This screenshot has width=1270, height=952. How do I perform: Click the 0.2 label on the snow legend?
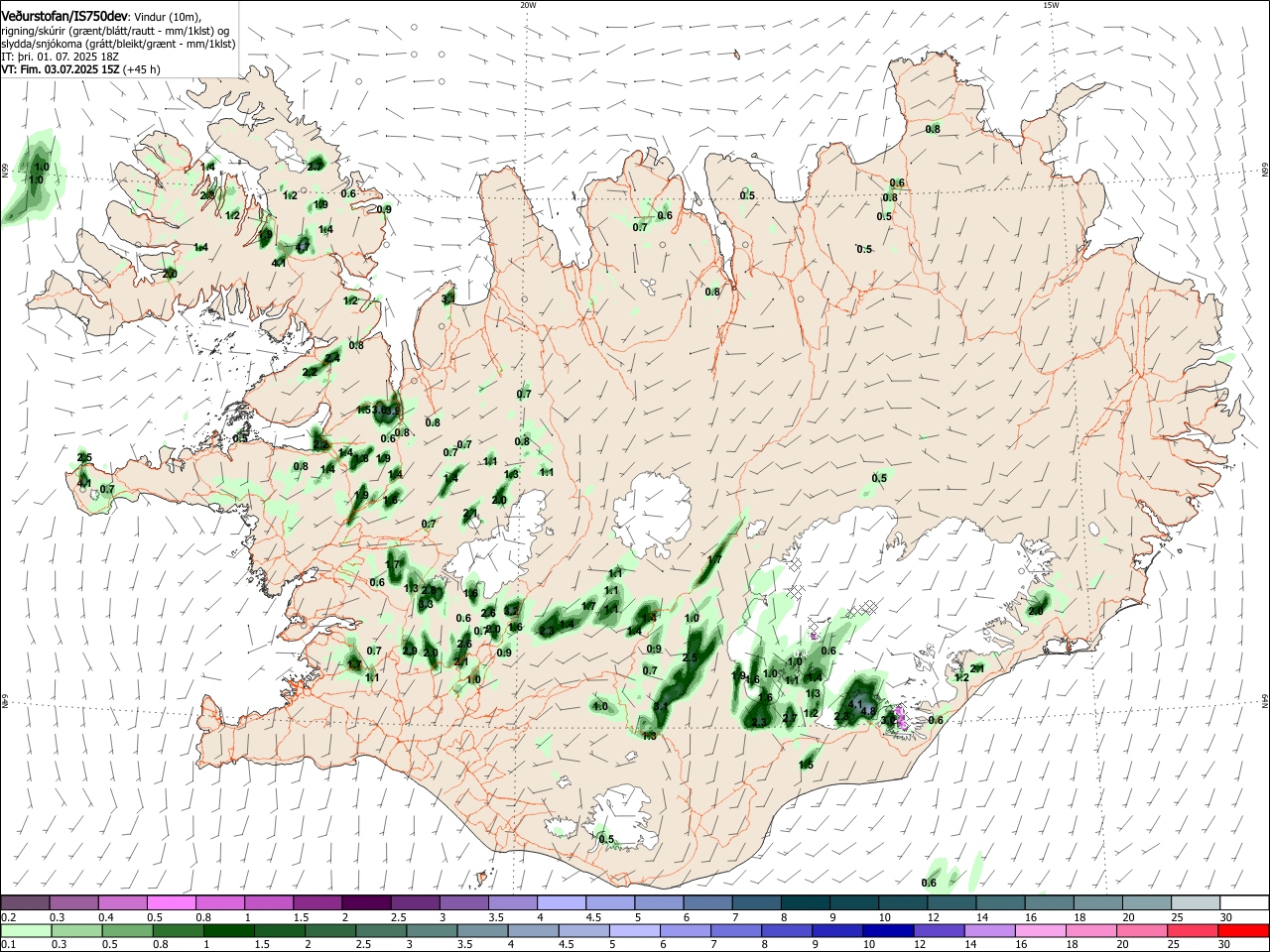point(7,917)
